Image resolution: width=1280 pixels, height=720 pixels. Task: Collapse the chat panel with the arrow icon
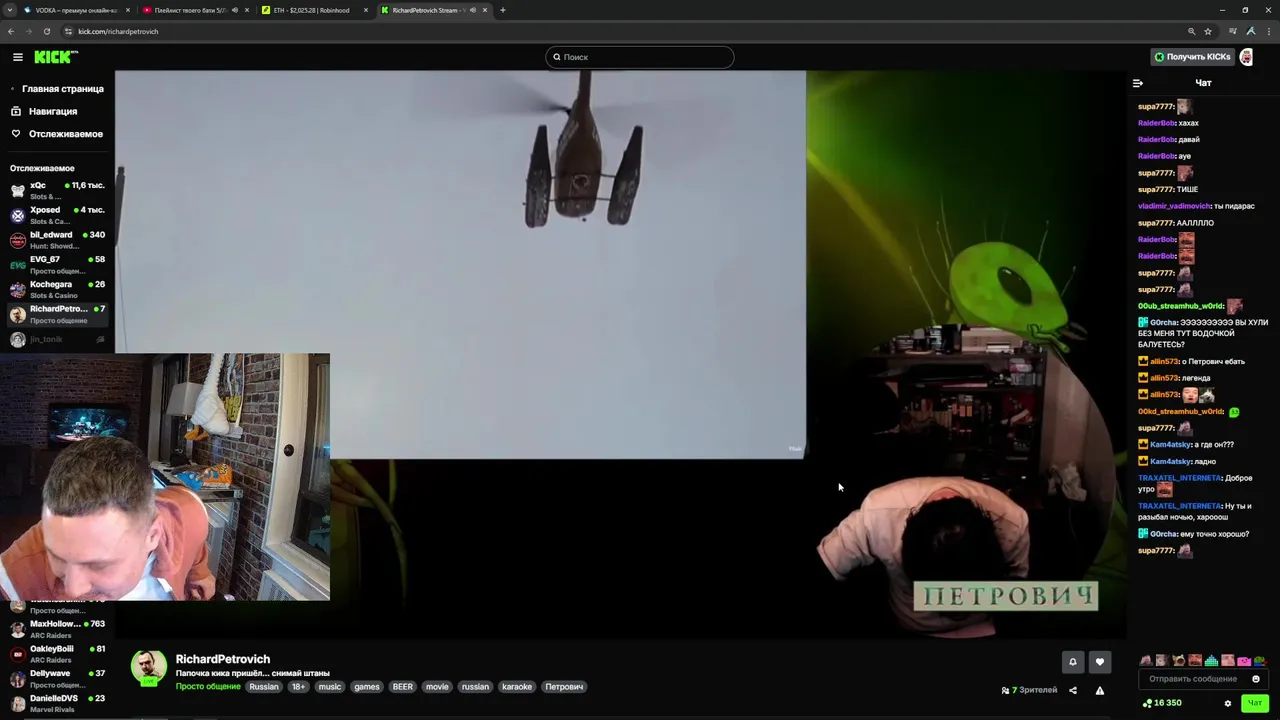coord(1138,83)
